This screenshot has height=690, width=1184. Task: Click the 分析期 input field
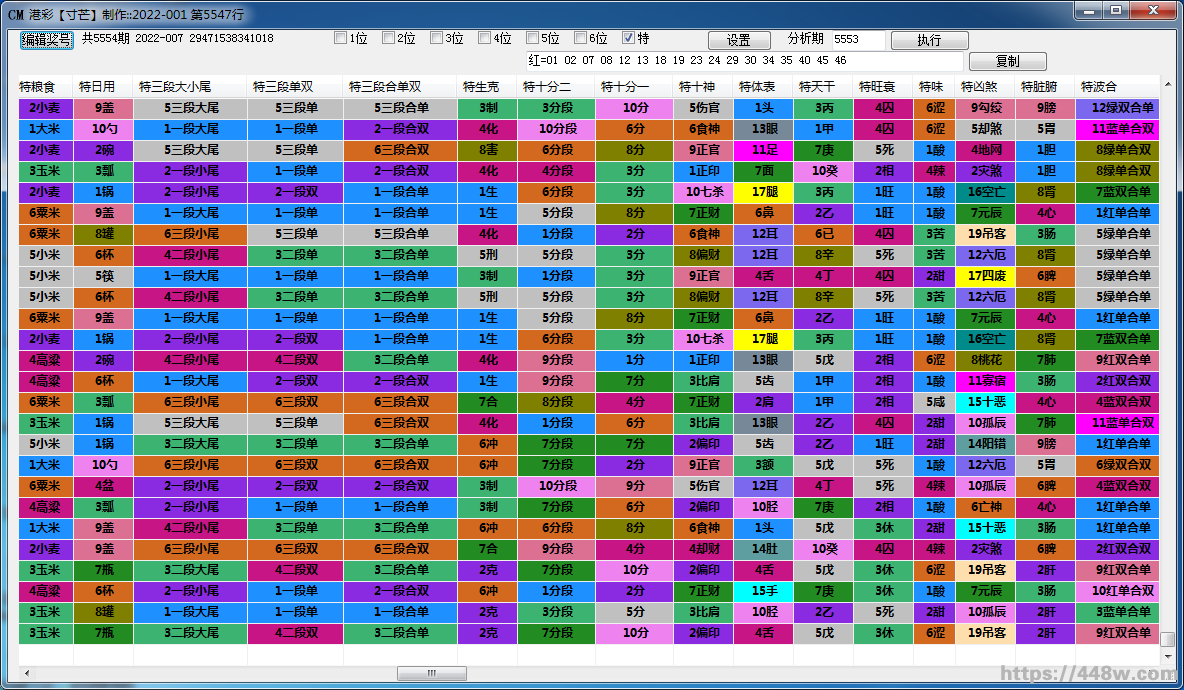pyautogui.click(x=858, y=40)
